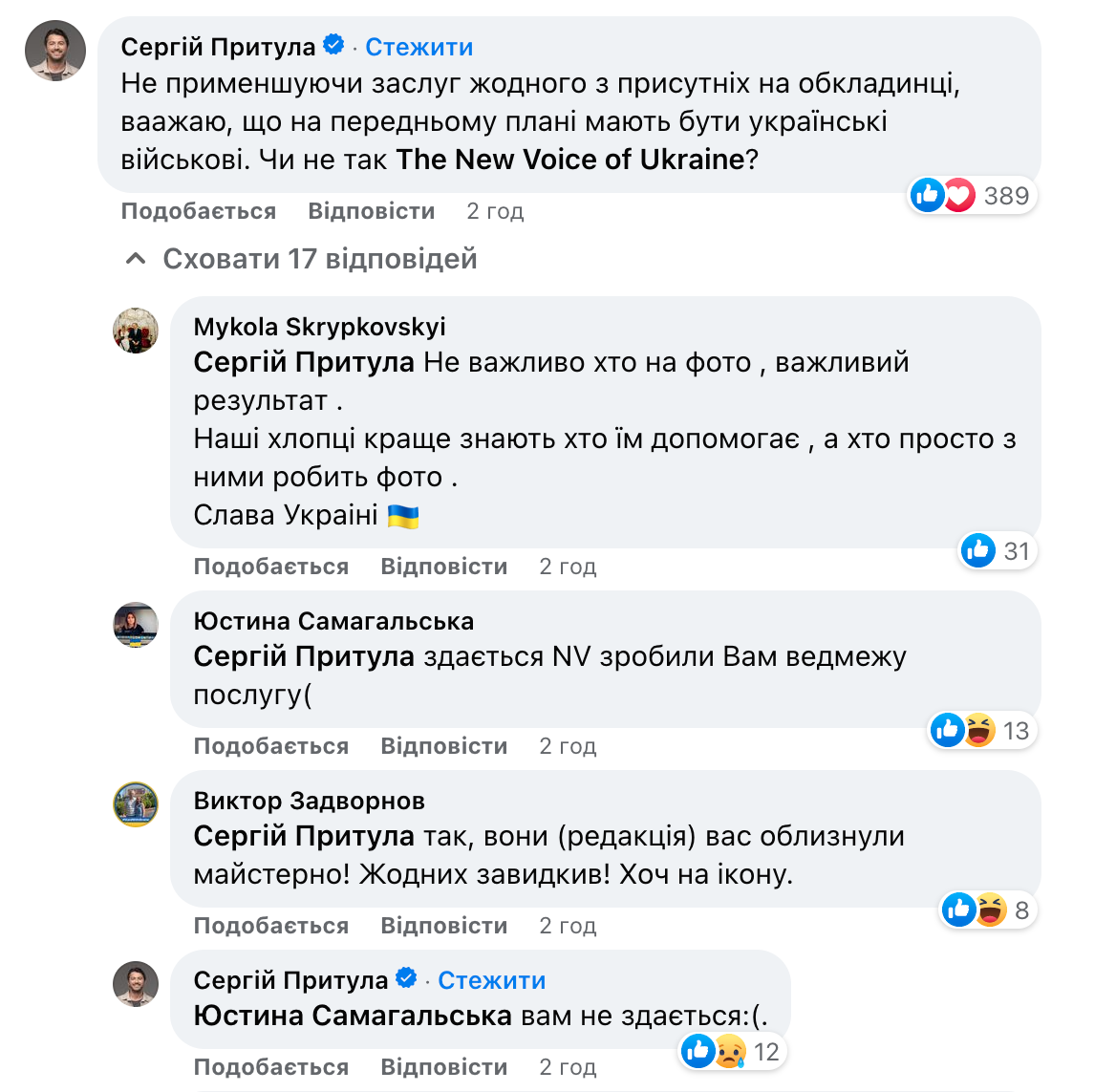The height and width of the screenshot is (1092, 1116).
Task: Open reactions with sad emoji showing 12
Action: tap(730, 1052)
